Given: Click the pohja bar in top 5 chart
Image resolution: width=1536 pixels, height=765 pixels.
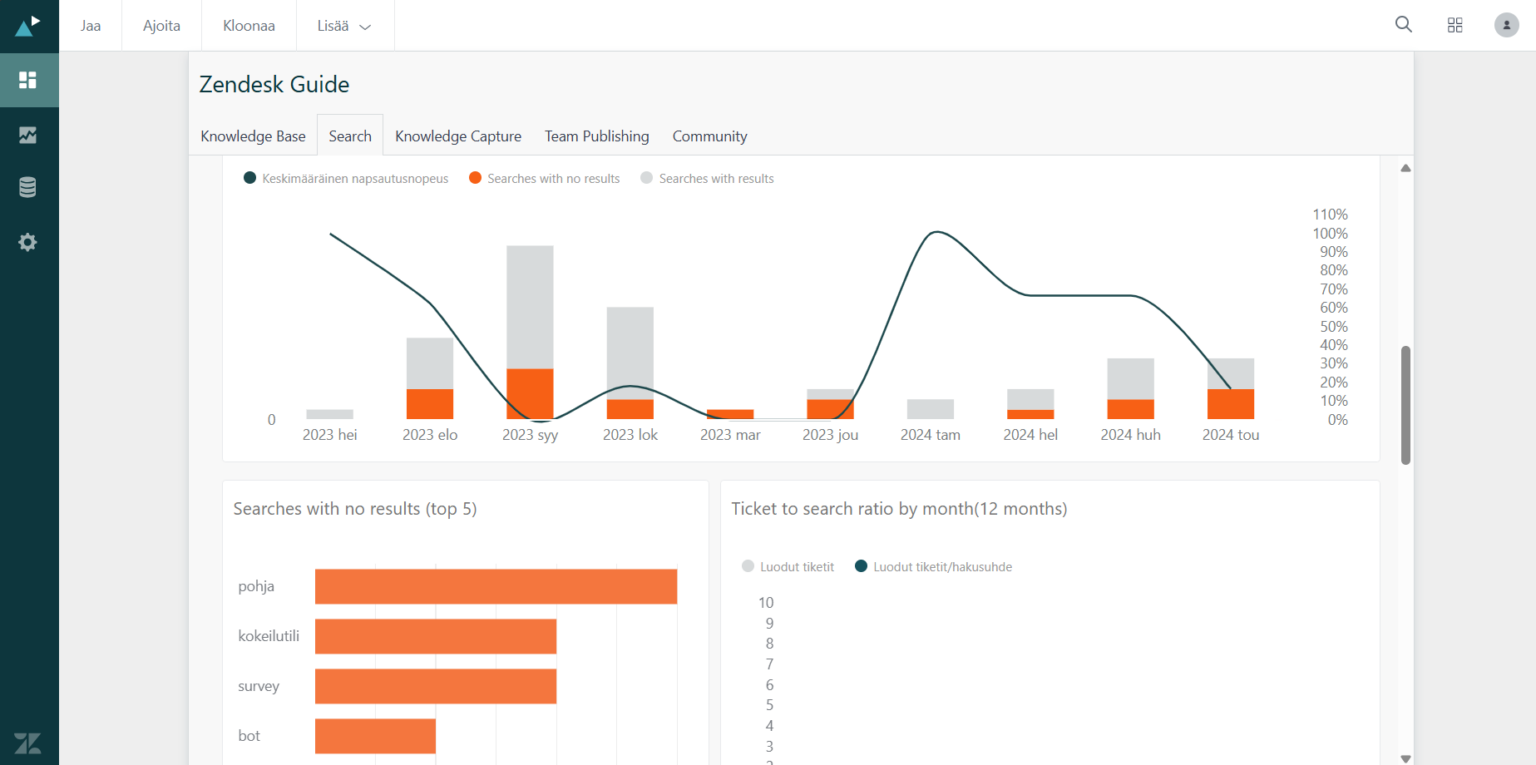Looking at the screenshot, I should [496, 586].
